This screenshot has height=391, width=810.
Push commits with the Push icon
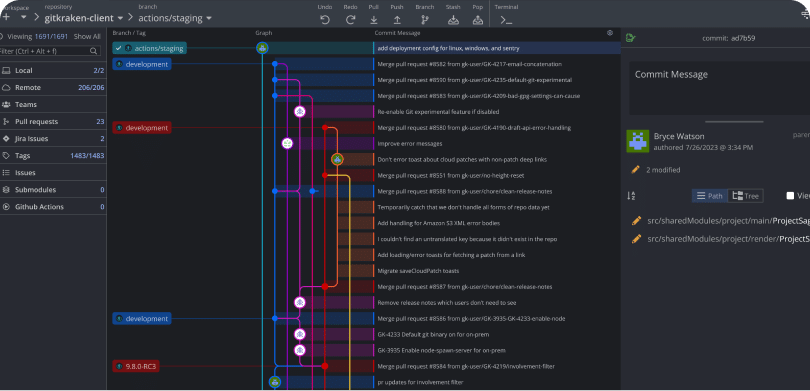(397, 20)
